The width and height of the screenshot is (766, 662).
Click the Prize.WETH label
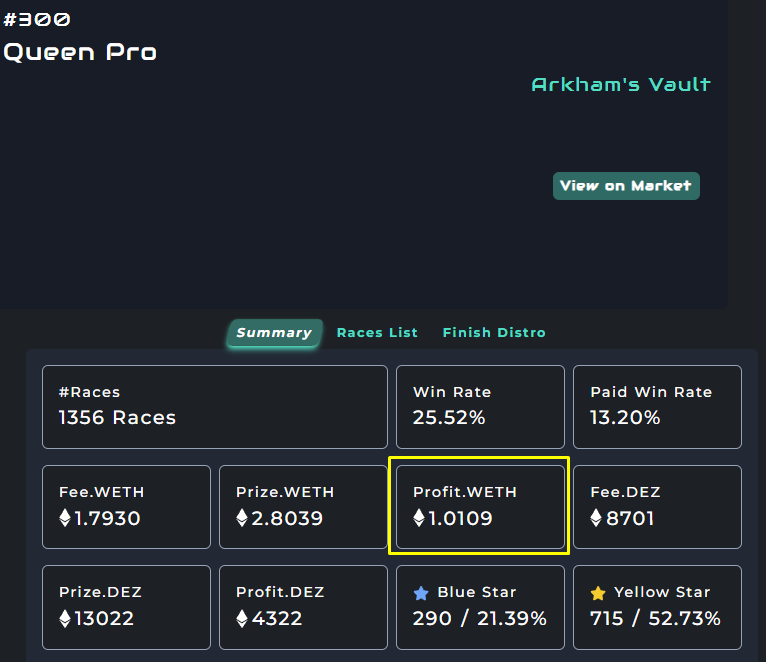click(285, 492)
